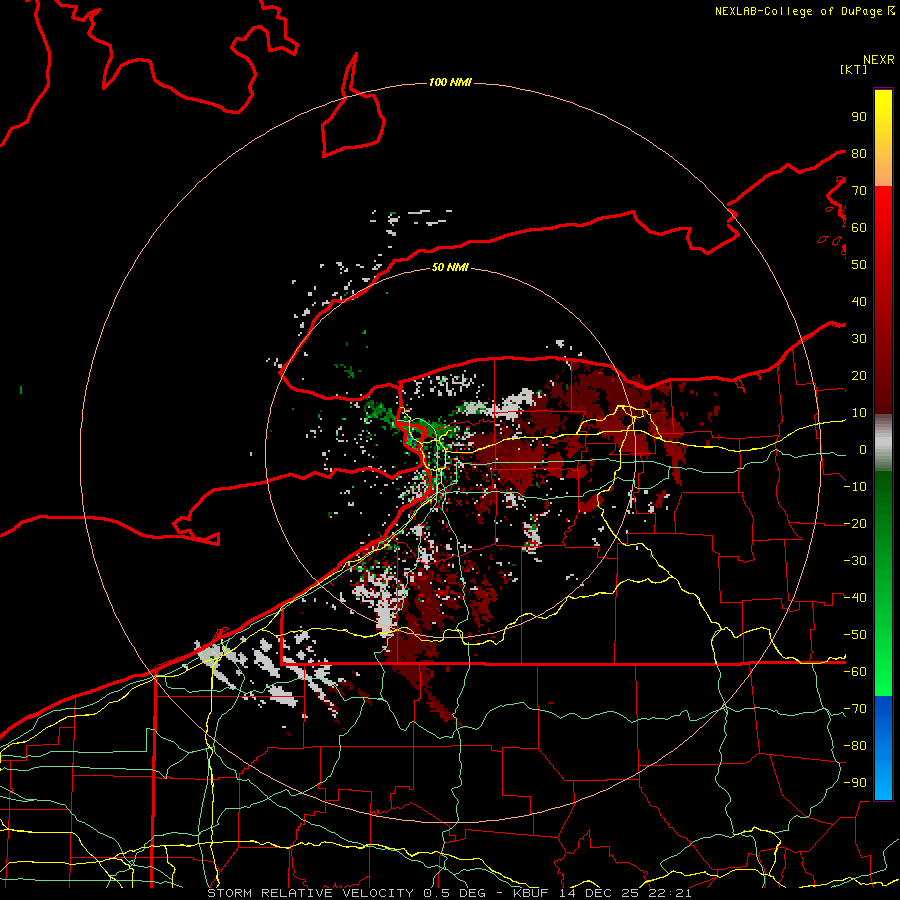The image size is (900, 900).
Task: Click the -20 scale label
Action: pos(855,523)
